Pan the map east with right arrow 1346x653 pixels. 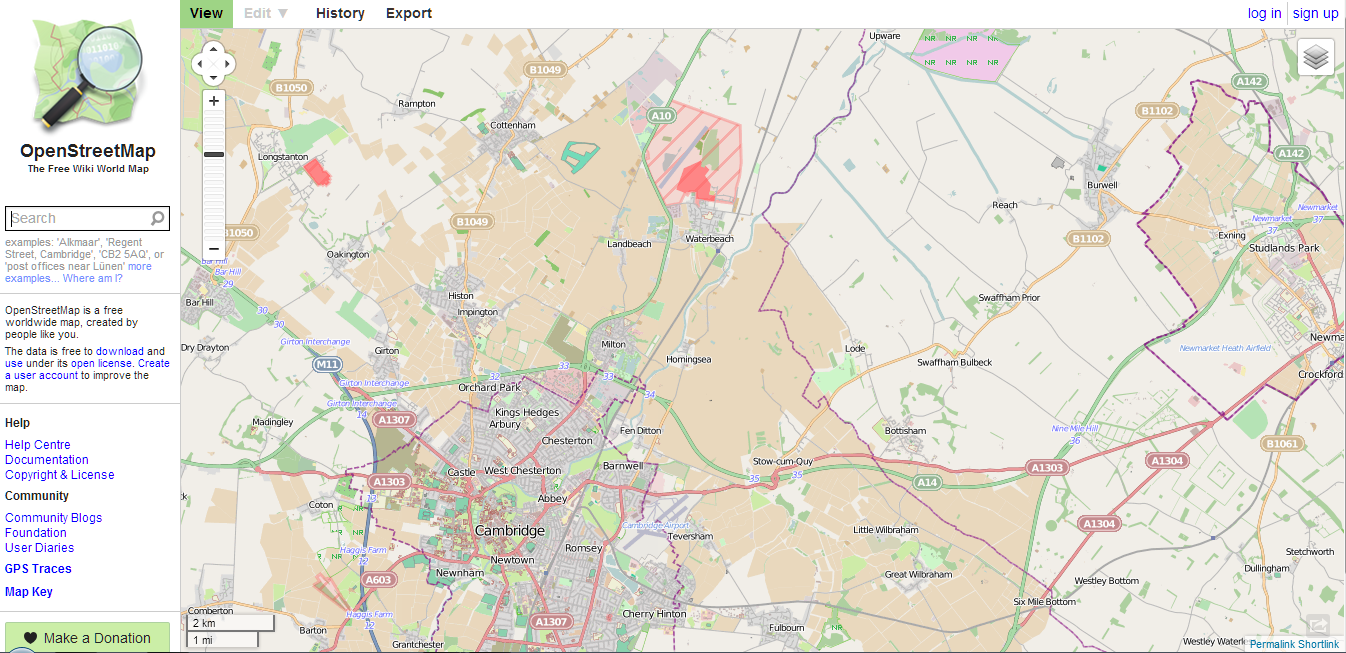[228, 64]
